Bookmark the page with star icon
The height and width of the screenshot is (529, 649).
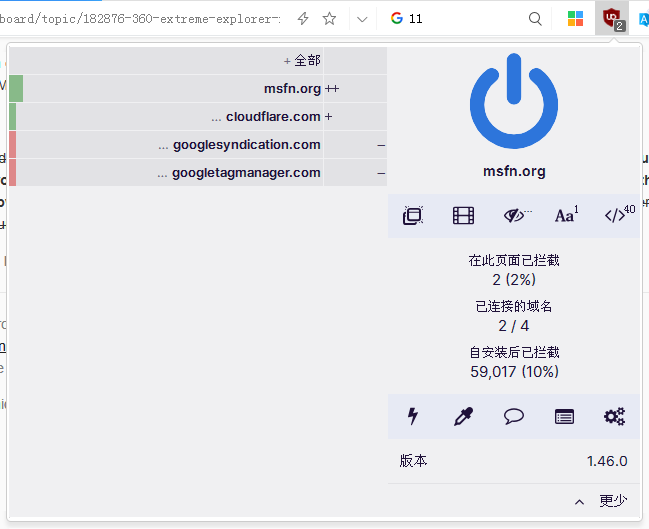(x=329, y=19)
